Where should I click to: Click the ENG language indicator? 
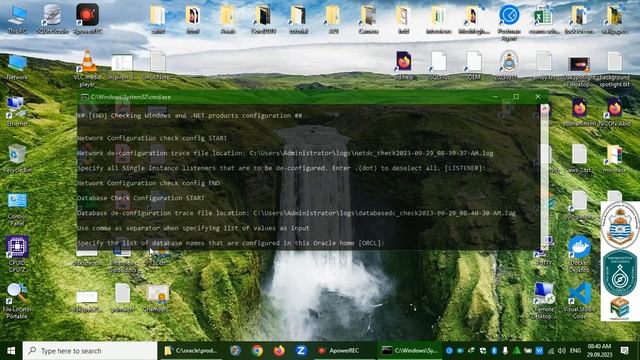click(x=576, y=351)
